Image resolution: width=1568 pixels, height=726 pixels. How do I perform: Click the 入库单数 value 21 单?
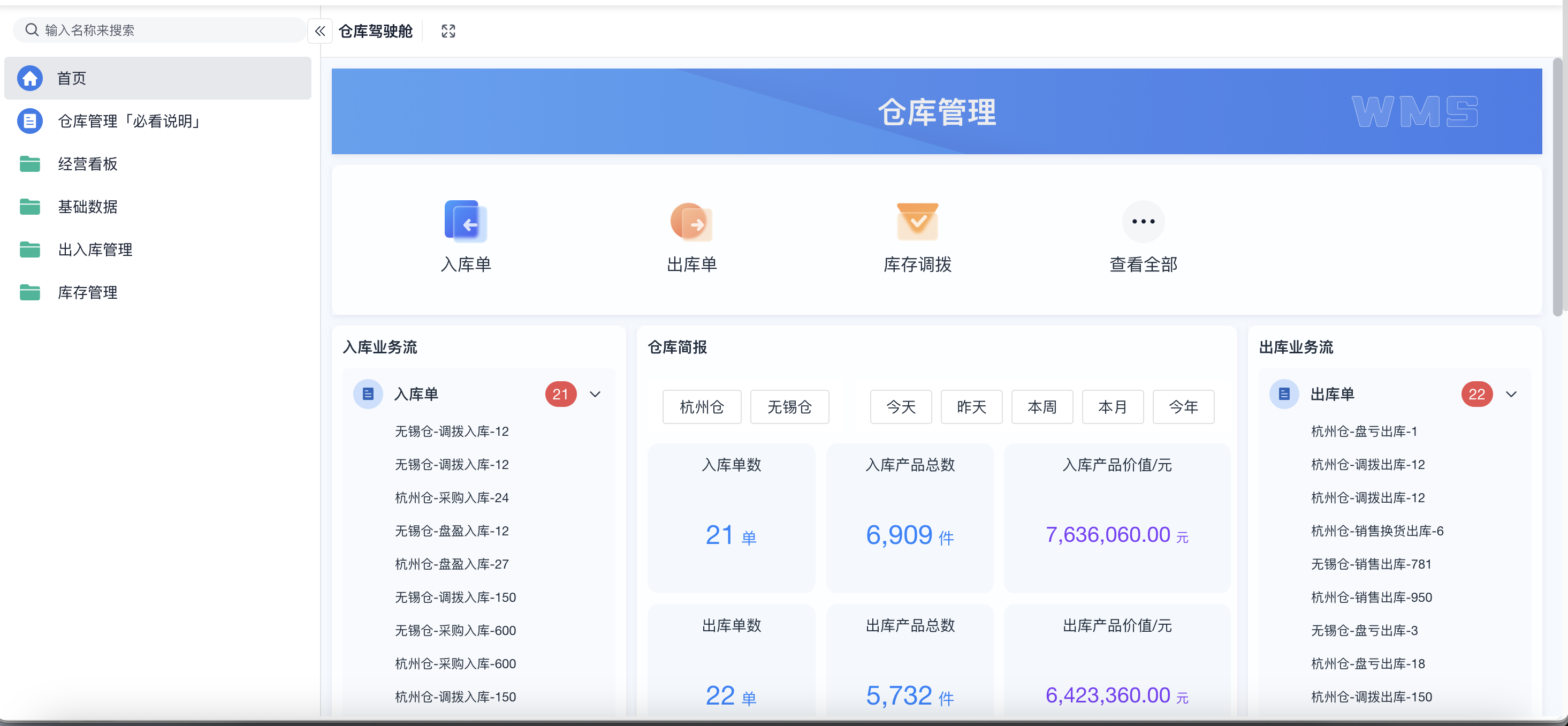731,535
